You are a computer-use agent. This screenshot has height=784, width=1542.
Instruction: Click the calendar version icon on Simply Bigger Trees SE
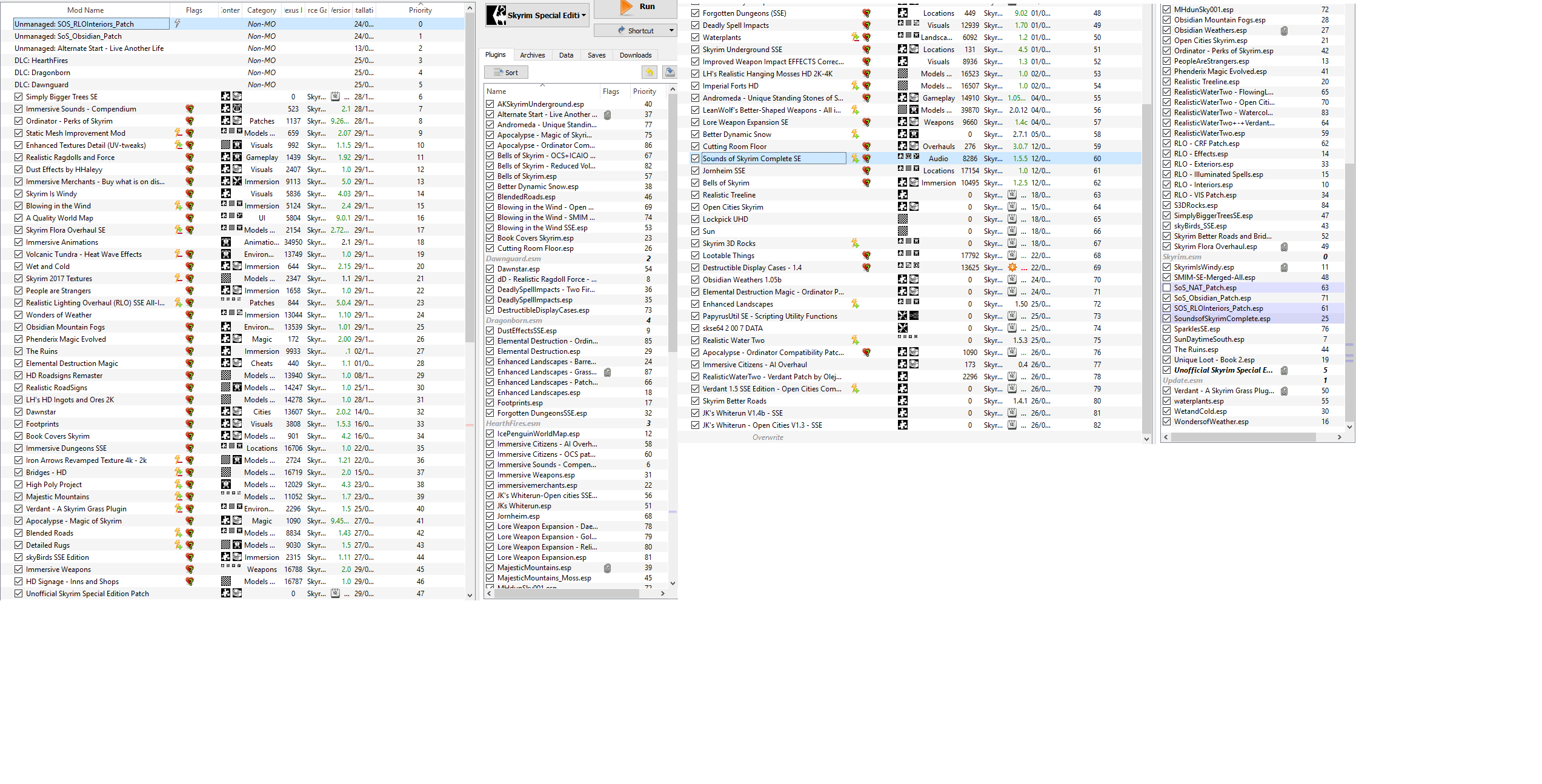coord(335,97)
